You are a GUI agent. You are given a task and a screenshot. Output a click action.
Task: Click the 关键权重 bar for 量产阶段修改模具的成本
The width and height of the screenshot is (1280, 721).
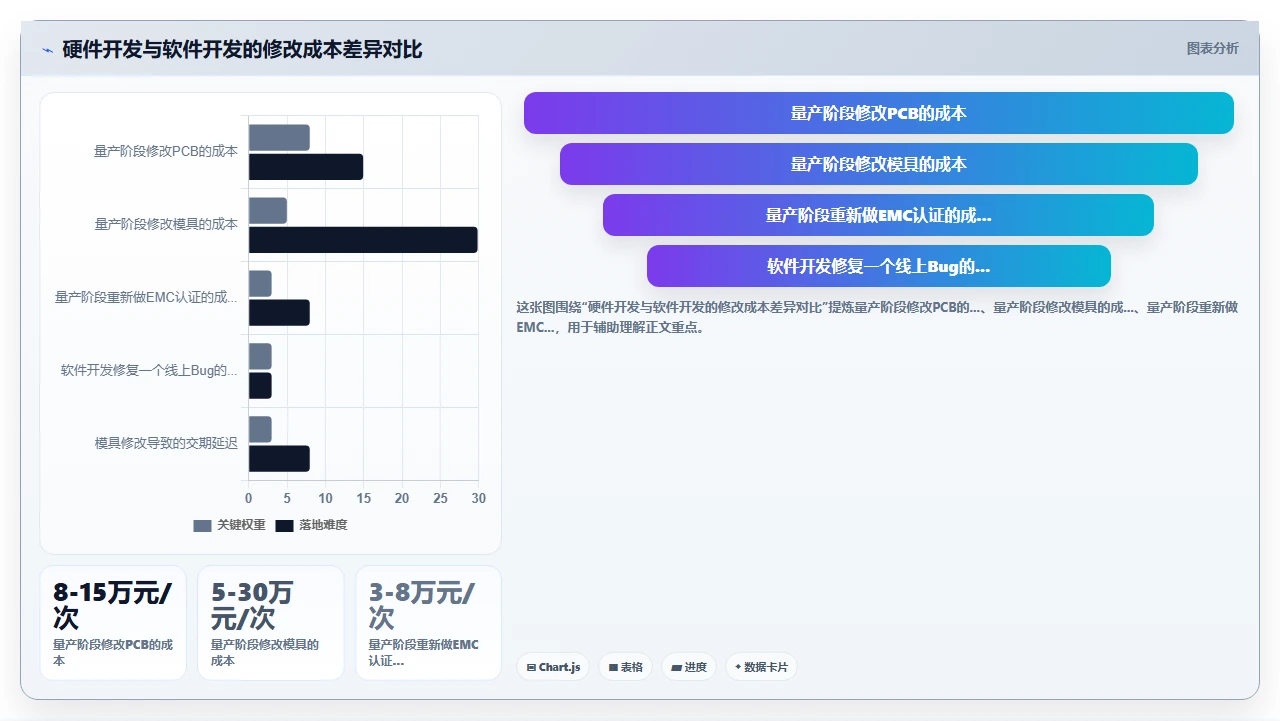click(268, 210)
